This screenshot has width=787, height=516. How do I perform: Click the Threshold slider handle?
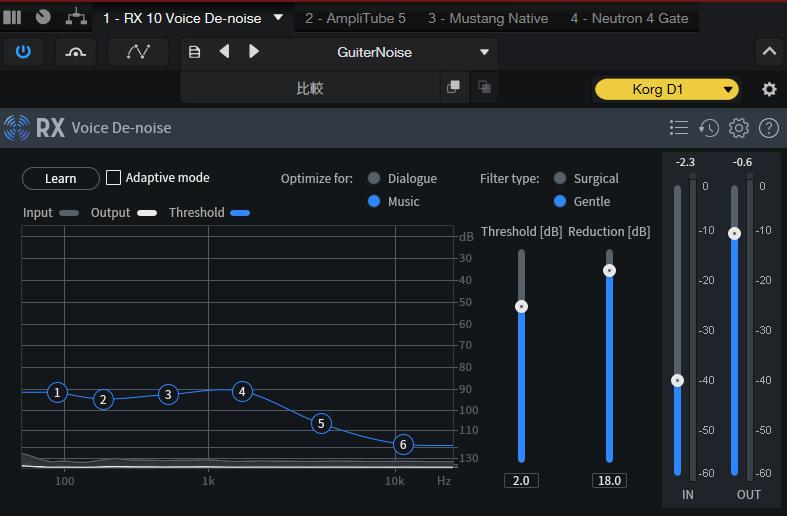[521, 306]
